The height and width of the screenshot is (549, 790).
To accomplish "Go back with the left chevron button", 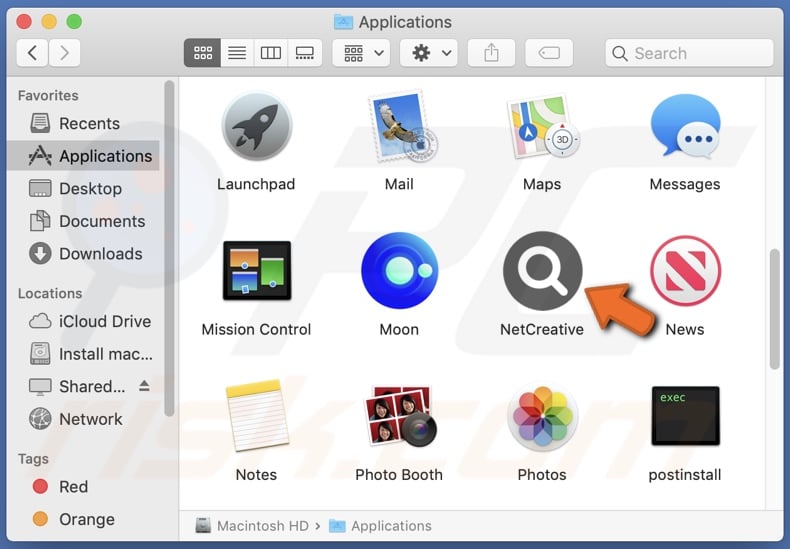I will click(33, 53).
